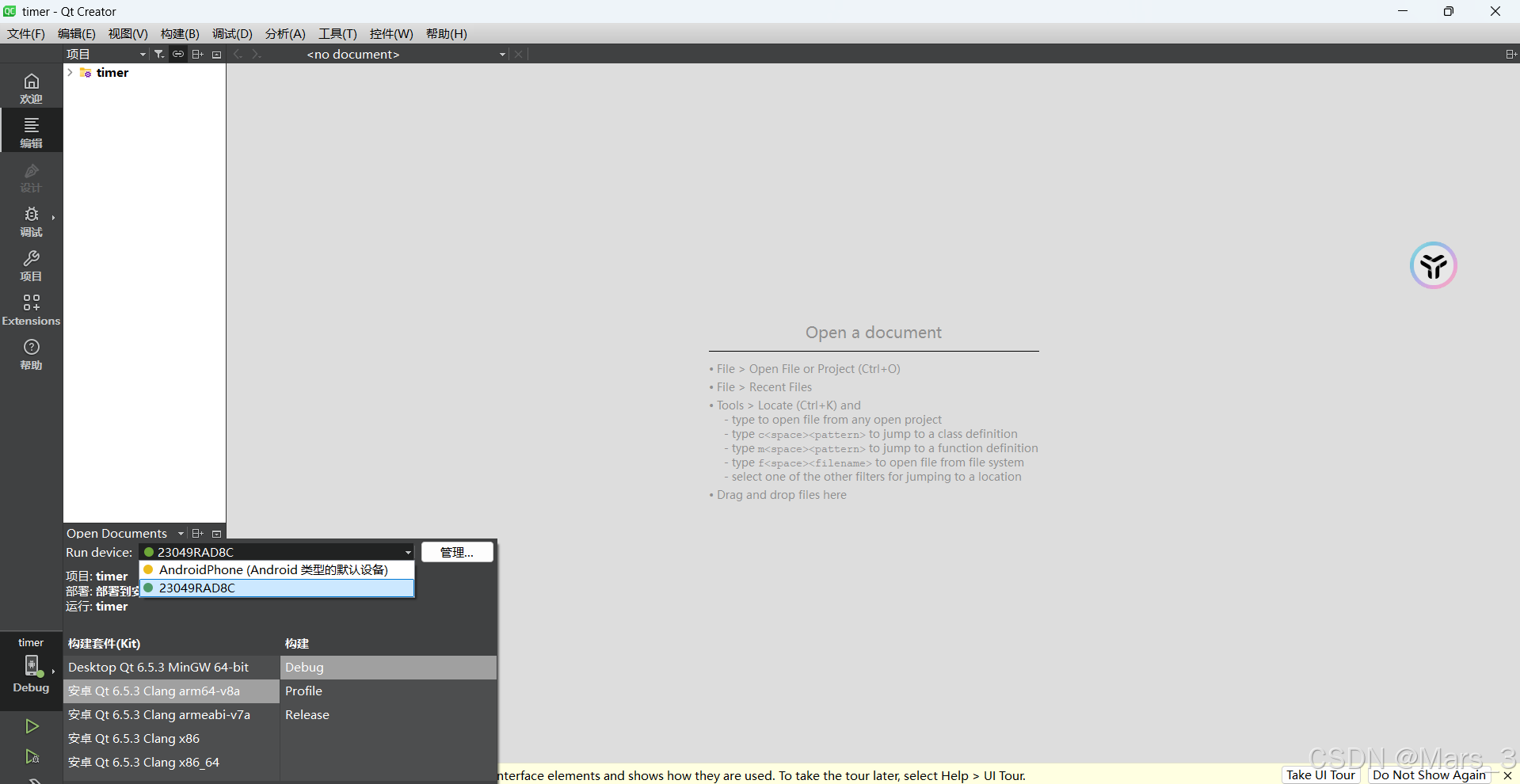Image resolution: width=1520 pixels, height=784 pixels.
Task: Open the 控件(W) menu
Action: pyautogui.click(x=391, y=33)
